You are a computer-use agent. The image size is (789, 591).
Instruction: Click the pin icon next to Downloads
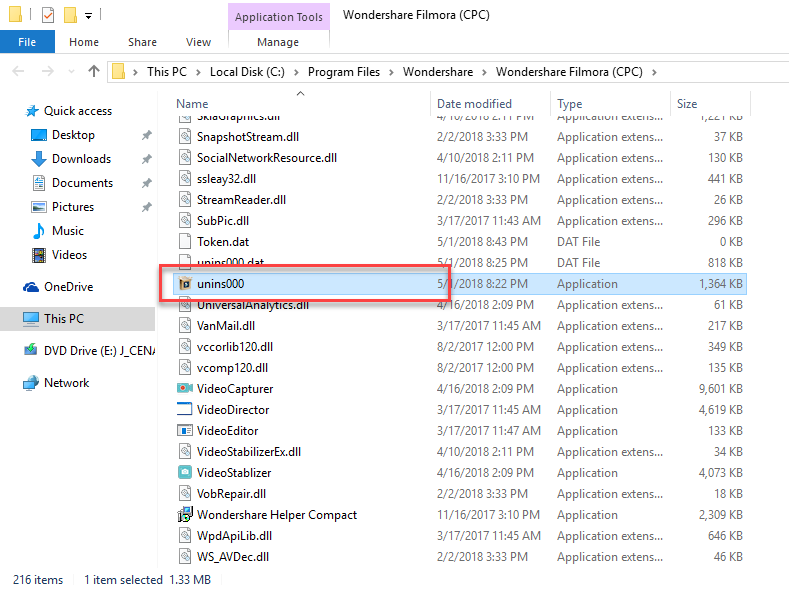146,159
